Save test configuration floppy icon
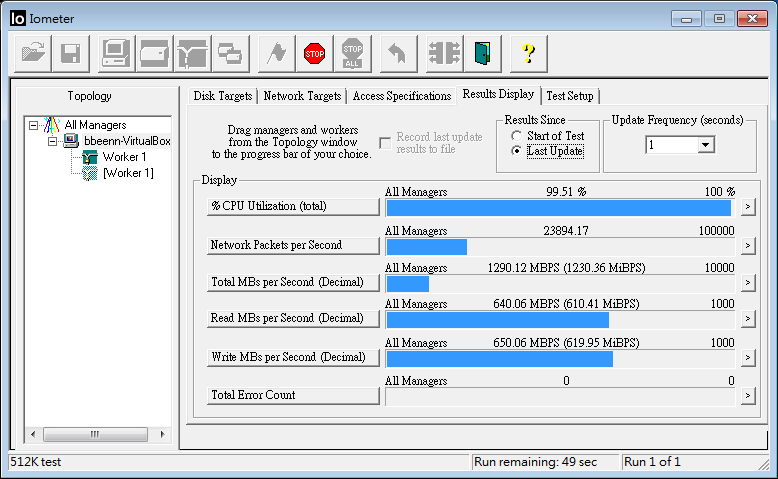Viewport: 778px width, 479px height. [x=70, y=53]
